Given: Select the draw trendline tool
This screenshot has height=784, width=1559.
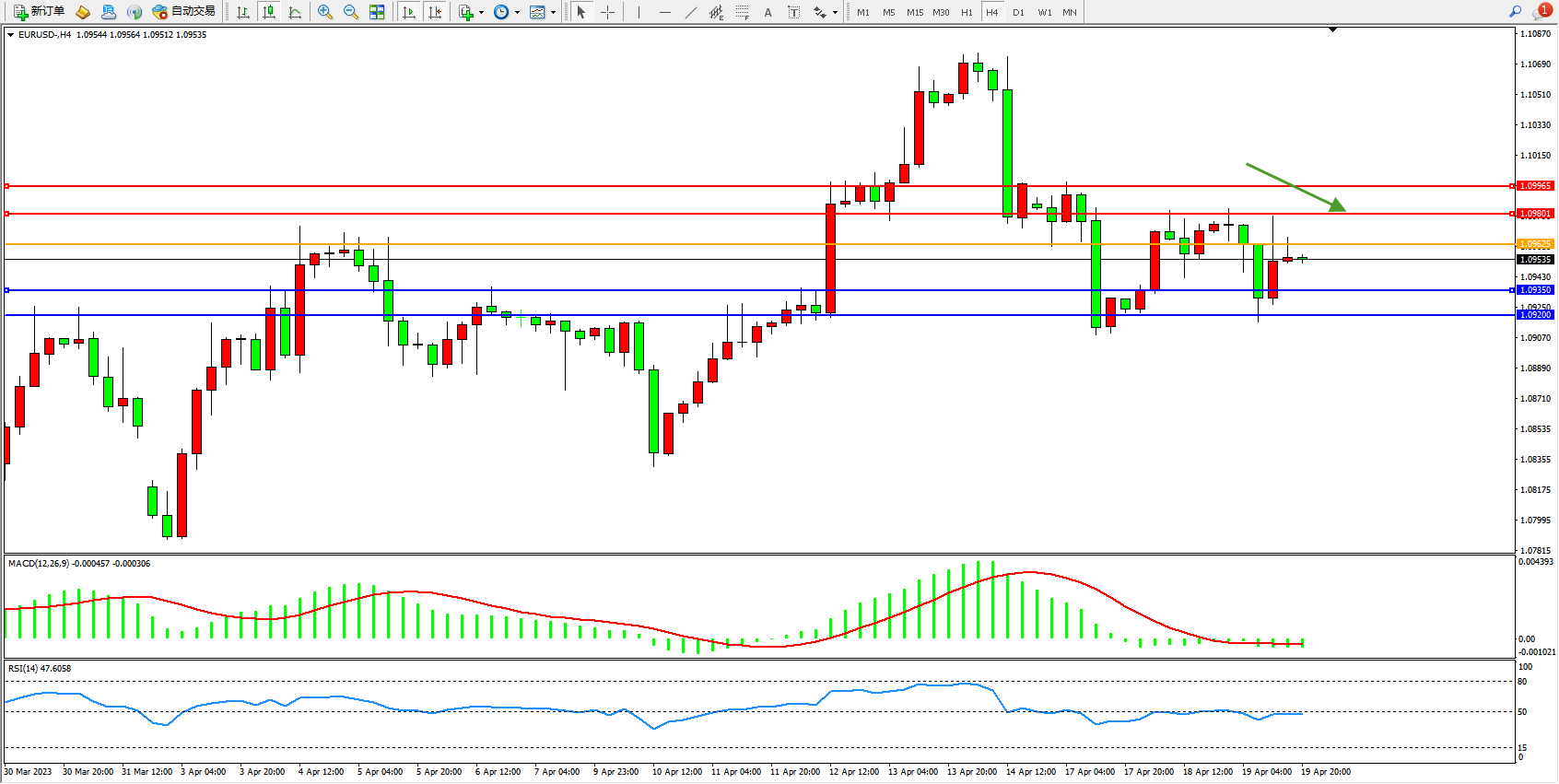Looking at the screenshot, I should pos(690,12).
